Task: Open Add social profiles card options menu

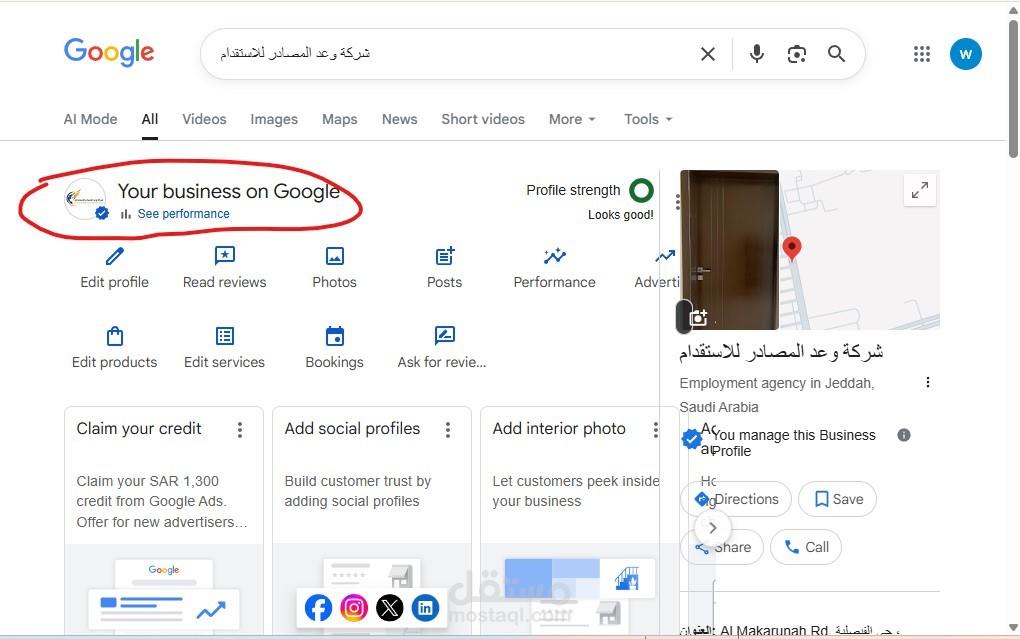Action: coord(448,429)
